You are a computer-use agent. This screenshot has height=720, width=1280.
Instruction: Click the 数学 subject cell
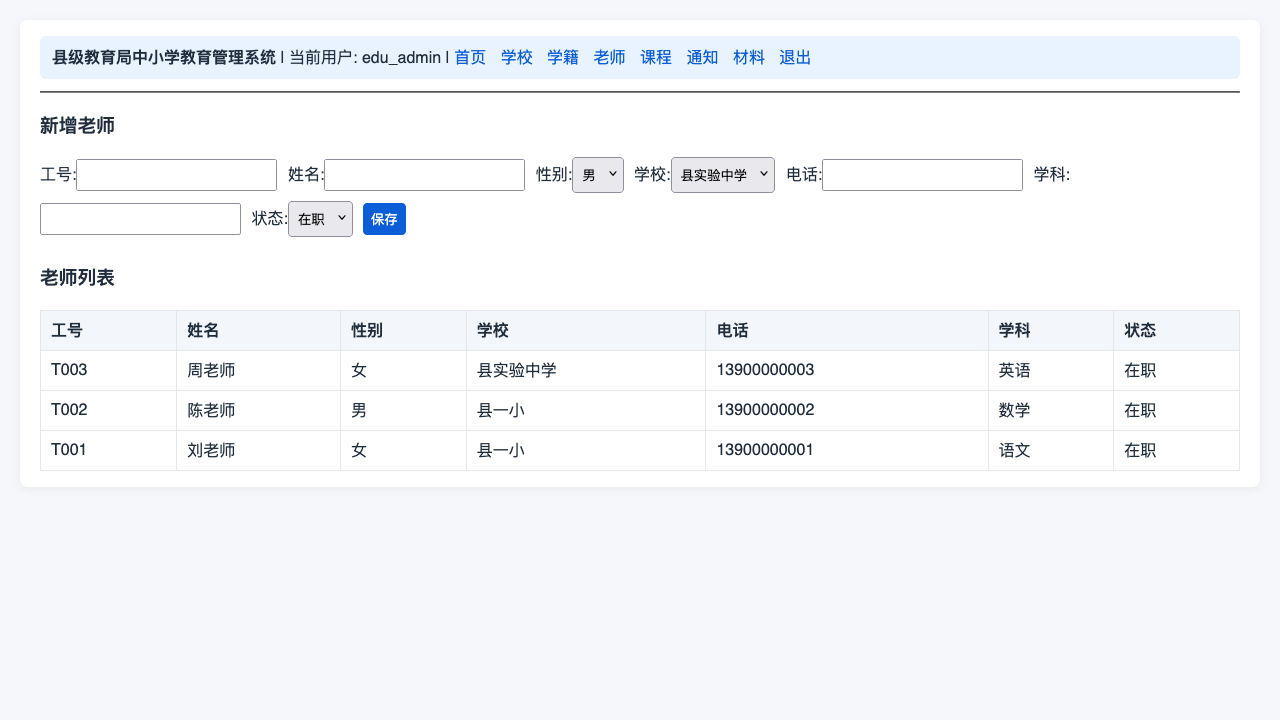[x=1051, y=410]
